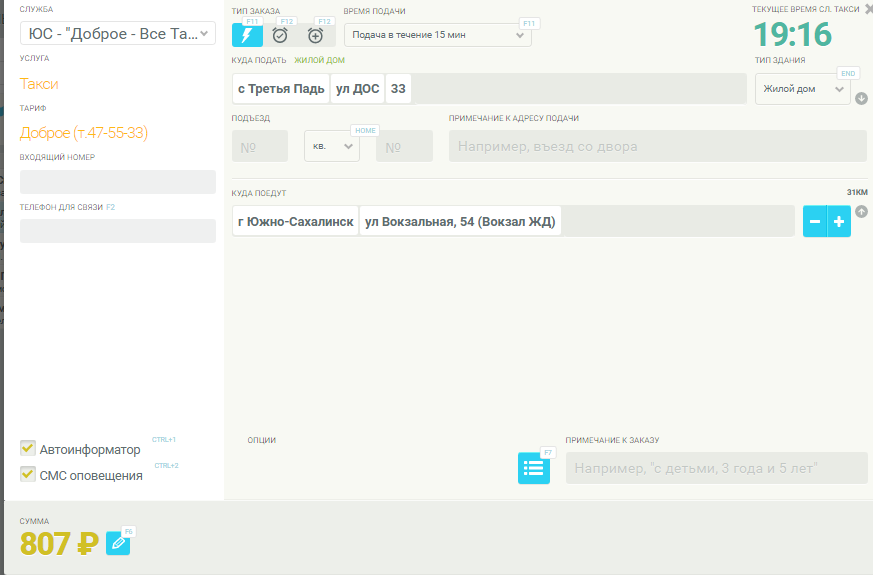Open the кв. apartment type dropdown
Viewport: 873px width, 575px height.
(x=331, y=146)
